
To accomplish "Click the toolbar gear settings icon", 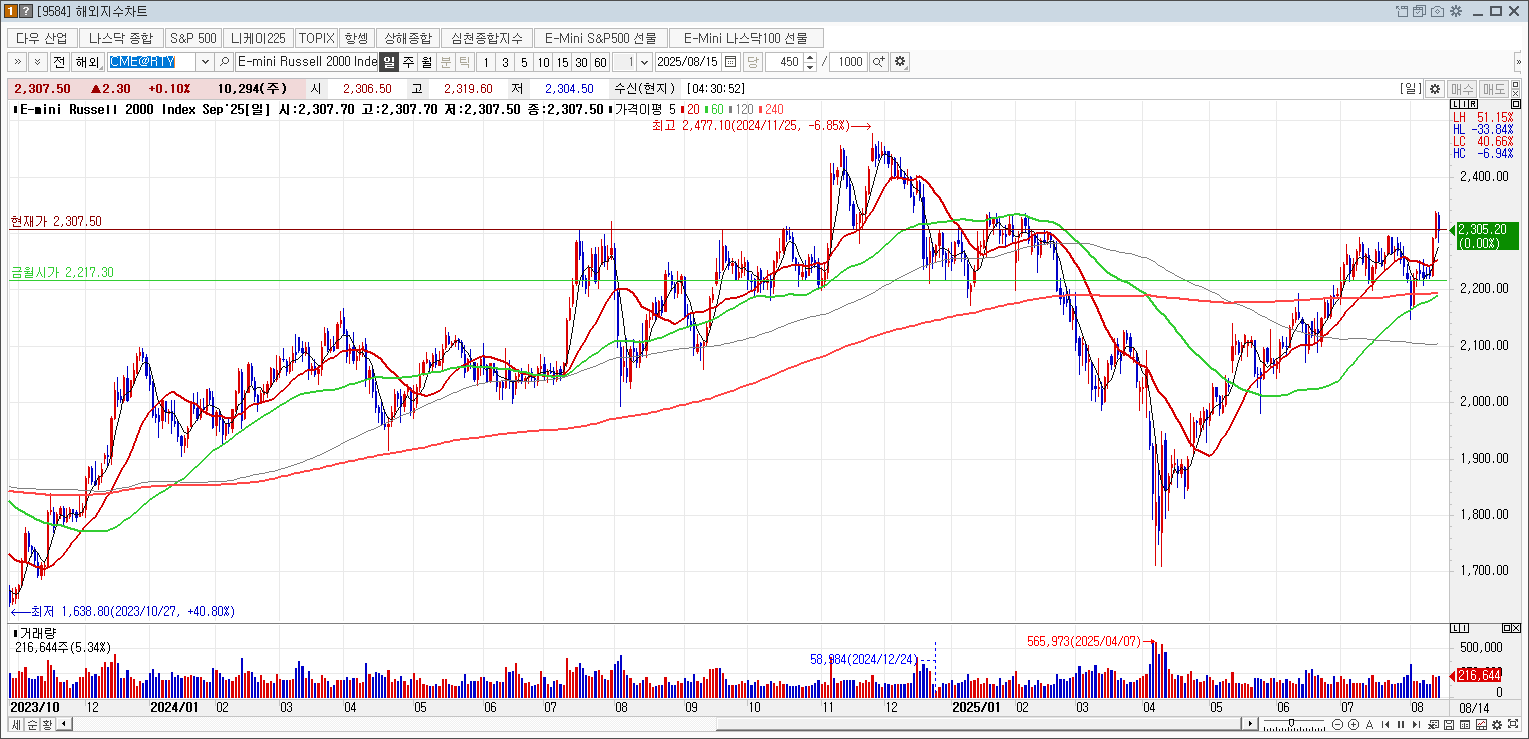I will [x=900, y=62].
